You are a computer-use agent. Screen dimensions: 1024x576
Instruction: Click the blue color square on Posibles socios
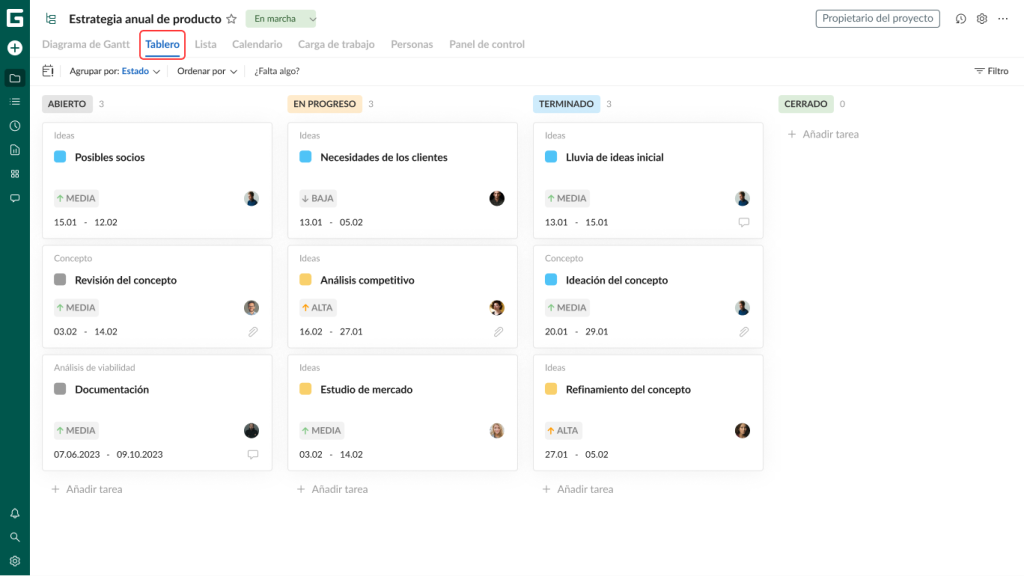coord(60,157)
